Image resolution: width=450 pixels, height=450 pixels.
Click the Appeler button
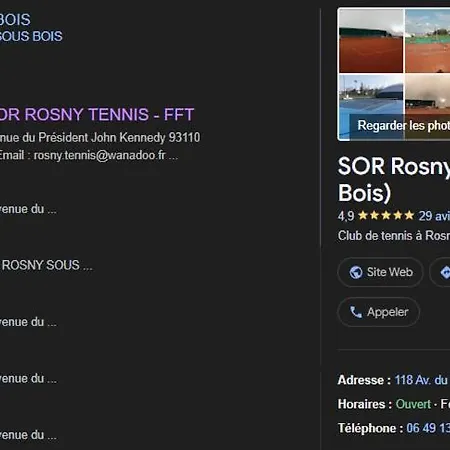pyautogui.click(x=379, y=312)
